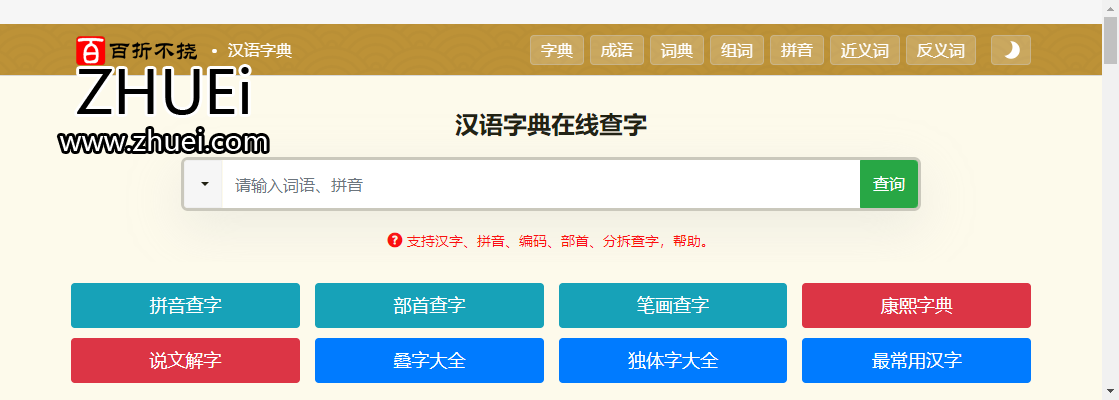The width and height of the screenshot is (1119, 400).
Task: Click the page scrollbar down arrow
Action: click(x=1110, y=391)
